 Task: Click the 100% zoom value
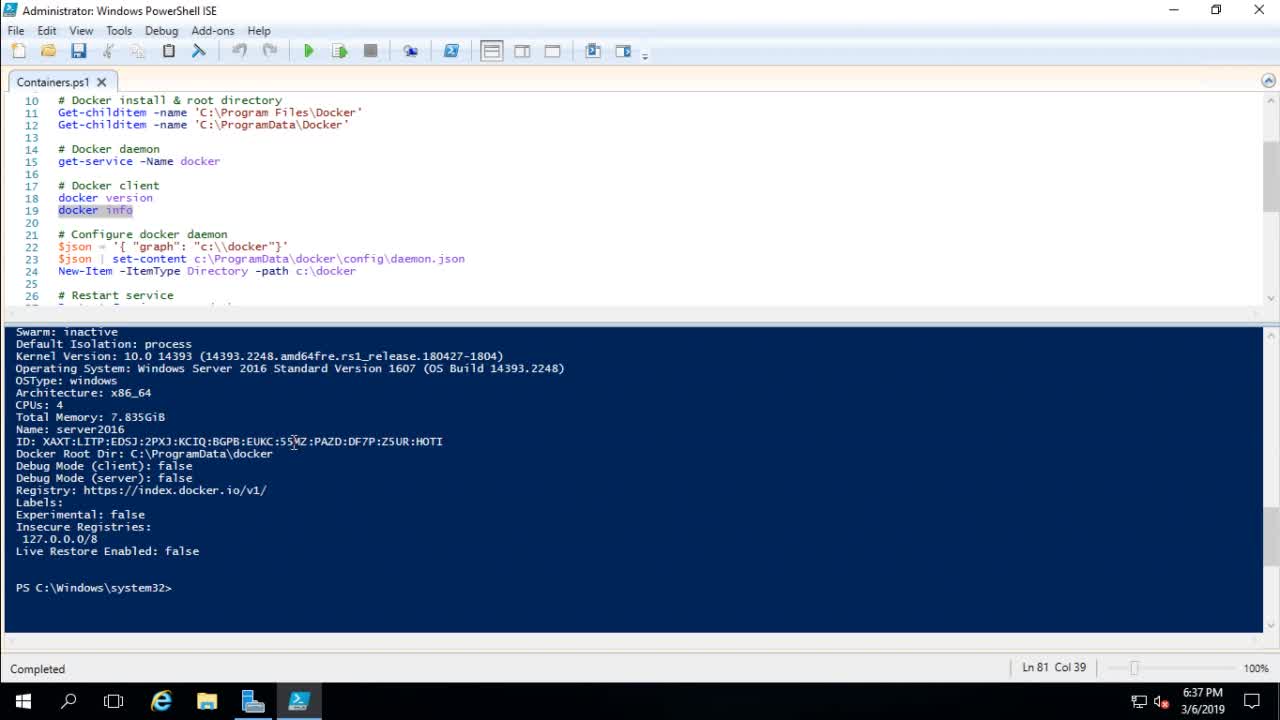tap(1256, 668)
